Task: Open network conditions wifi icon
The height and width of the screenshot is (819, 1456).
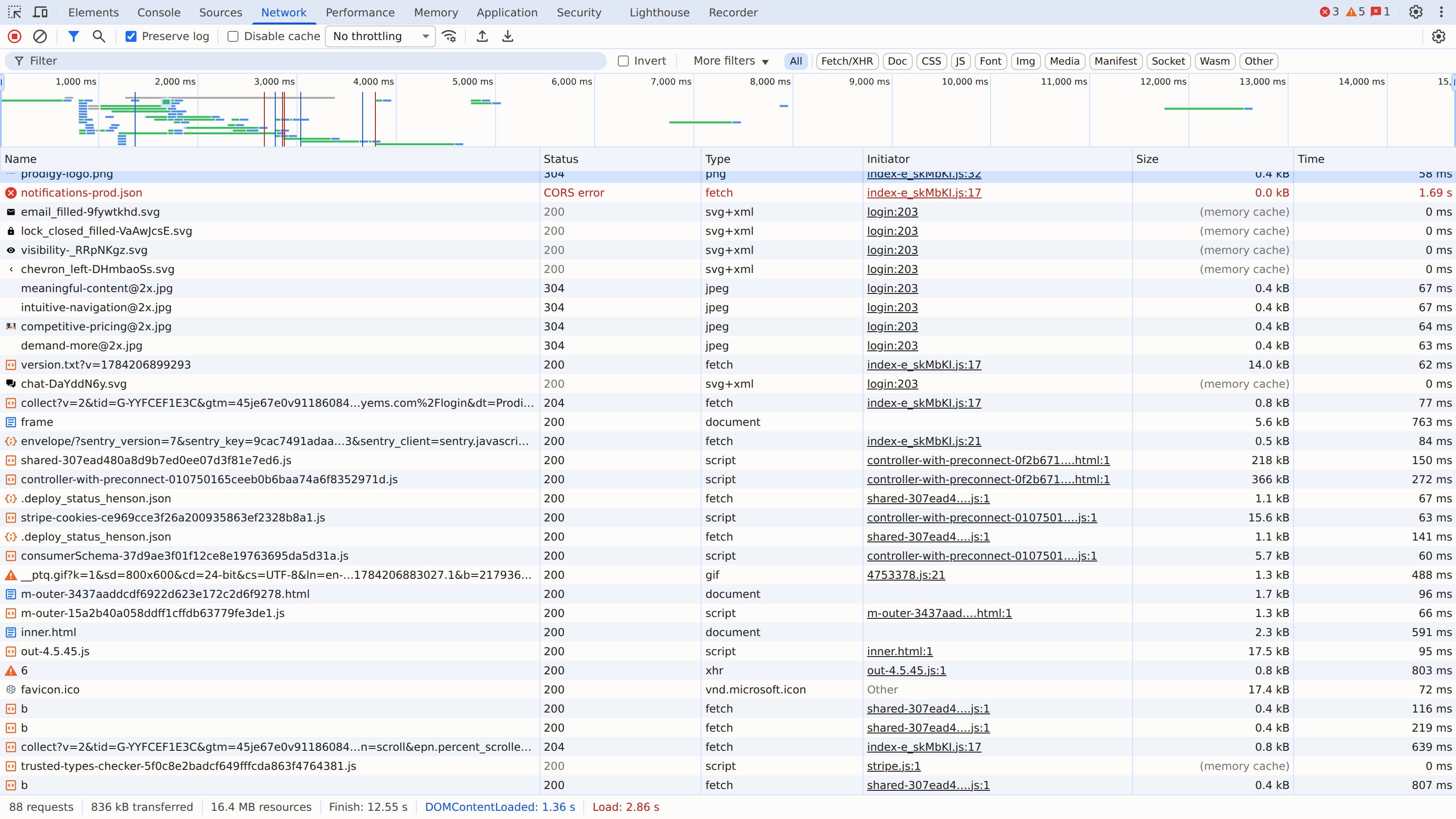Action: pyautogui.click(x=450, y=36)
